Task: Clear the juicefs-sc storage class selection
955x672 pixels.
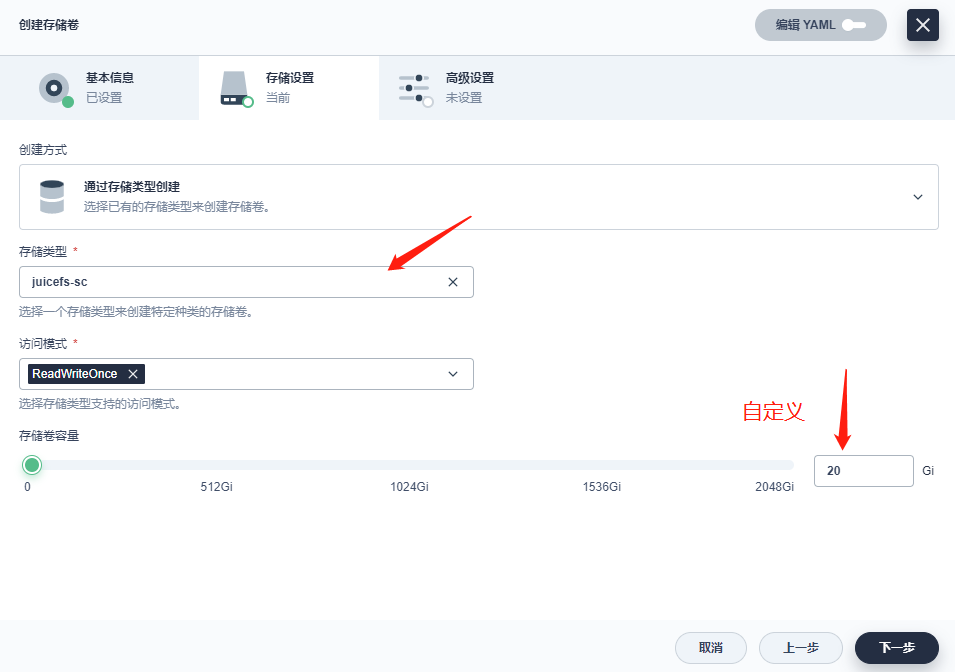Action: [453, 282]
